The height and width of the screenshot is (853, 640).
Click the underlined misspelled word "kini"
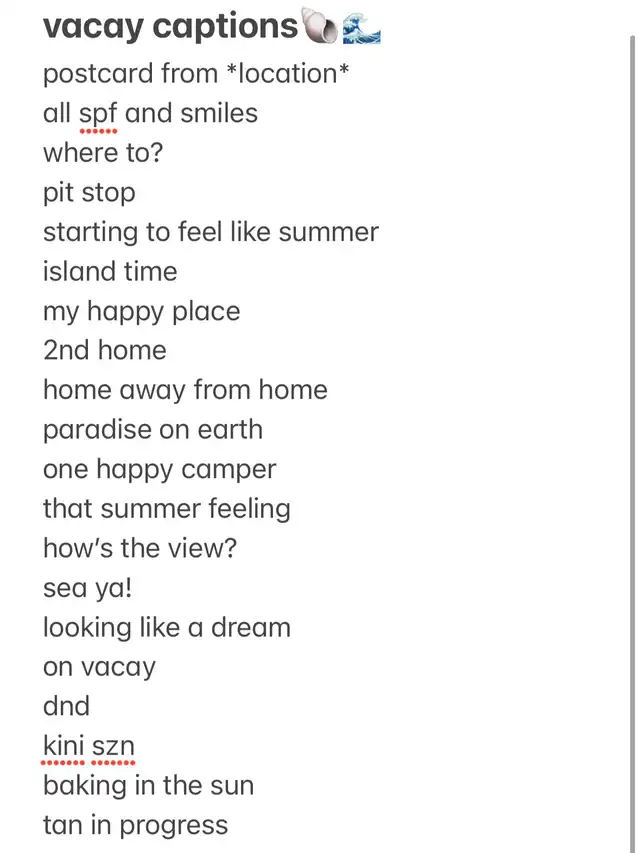(64, 747)
